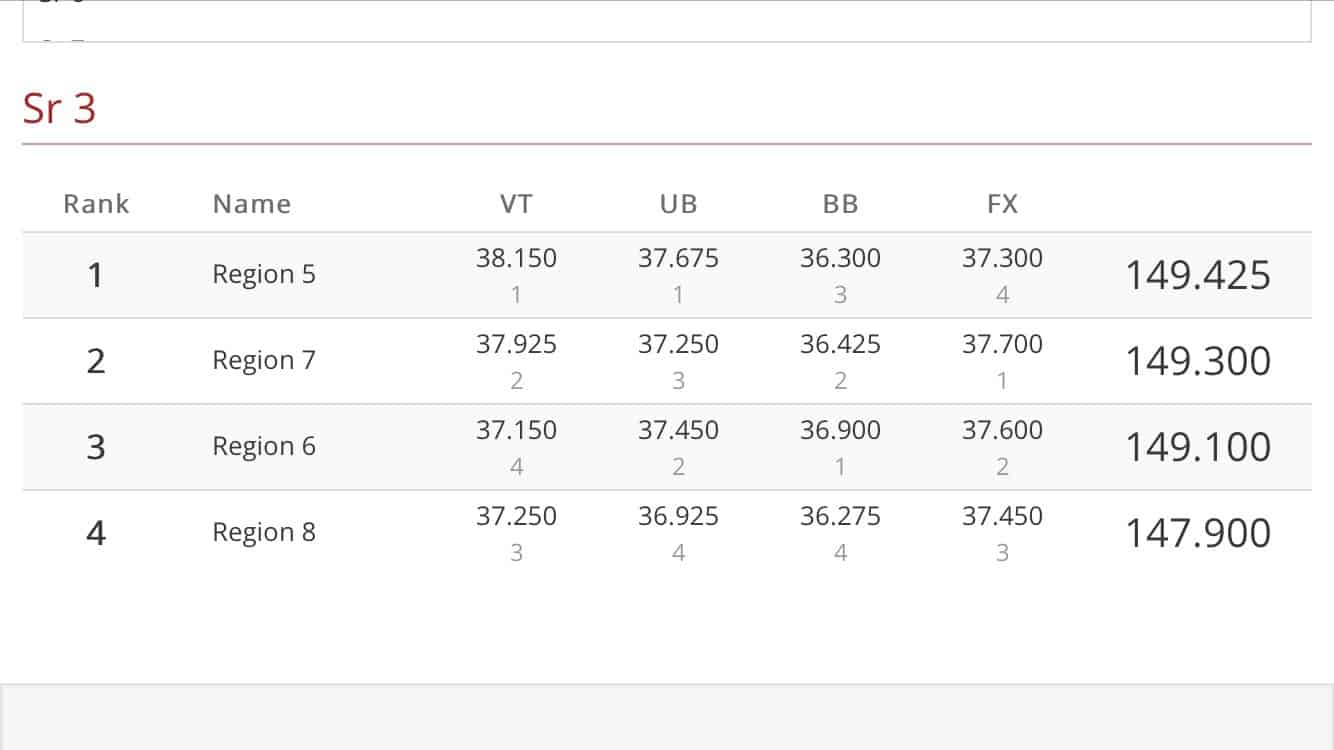1334x750 pixels.
Task: Click the VT column header
Action: (516, 205)
